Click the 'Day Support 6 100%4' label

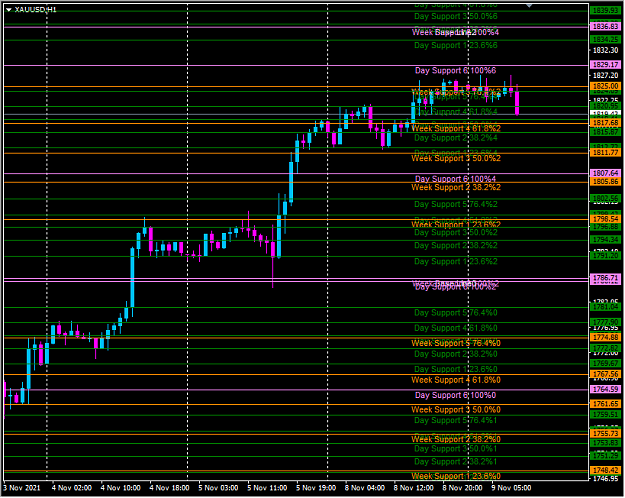pyautogui.click(x=456, y=179)
